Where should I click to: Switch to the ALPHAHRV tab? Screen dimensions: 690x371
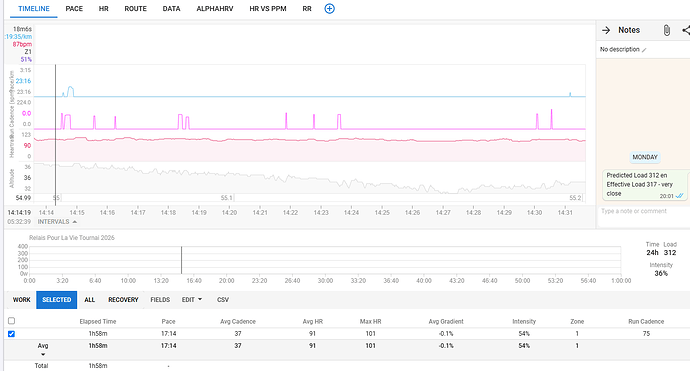coord(215,9)
